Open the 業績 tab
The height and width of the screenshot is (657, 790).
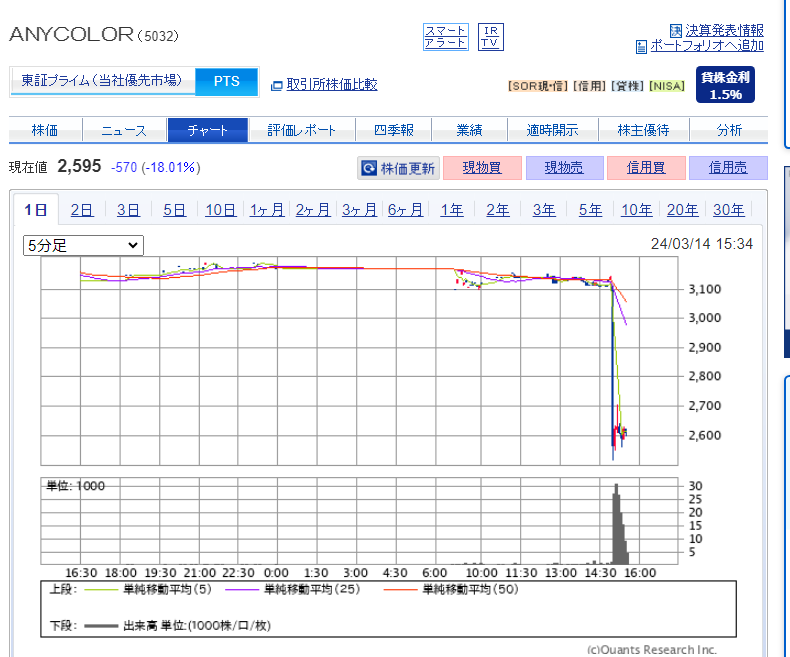(469, 130)
